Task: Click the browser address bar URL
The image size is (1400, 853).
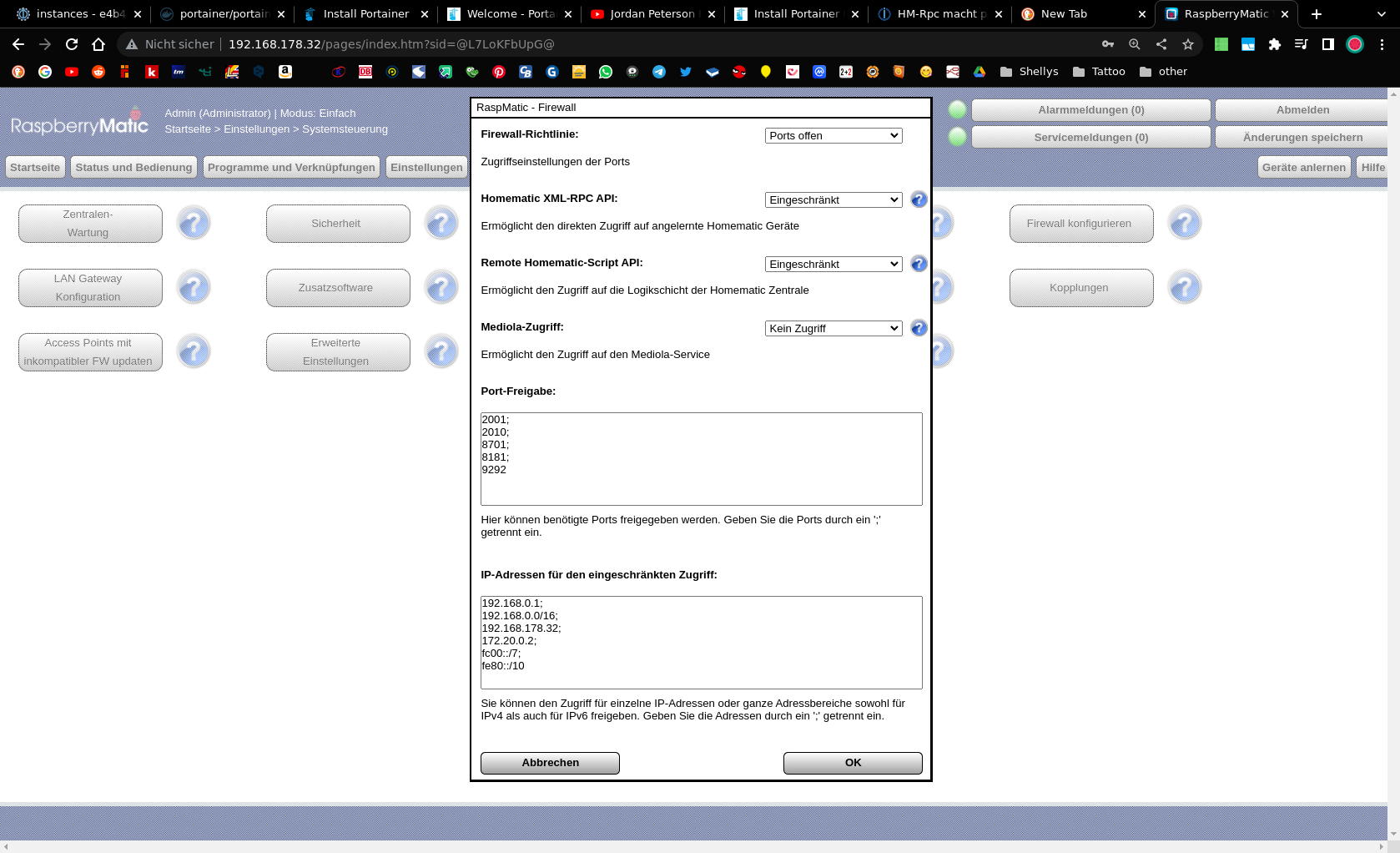Action: (391, 44)
